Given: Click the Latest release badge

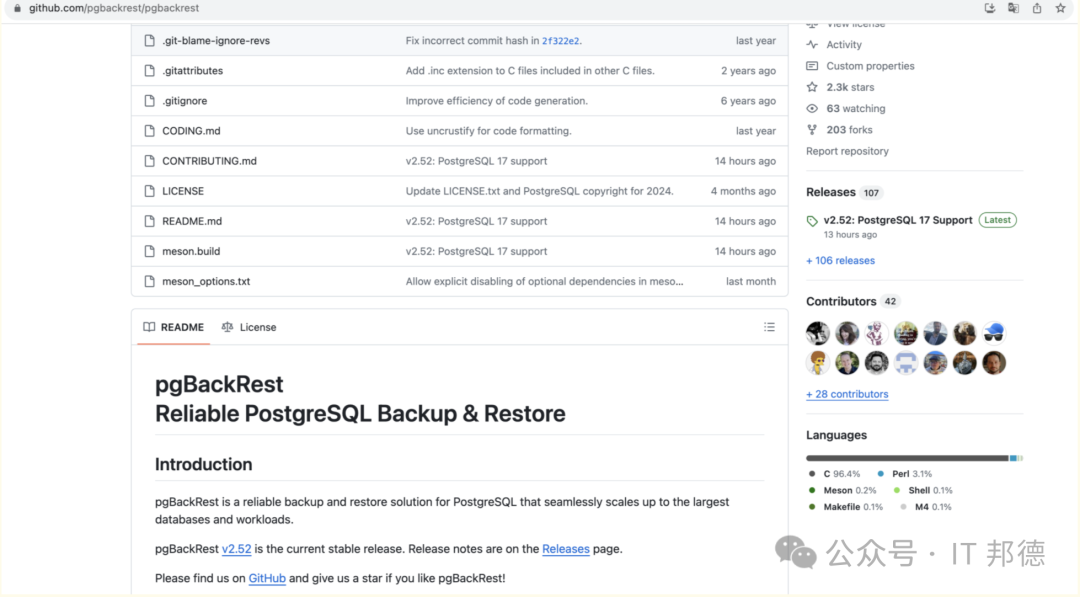Looking at the screenshot, I should [x=997, y=220].
